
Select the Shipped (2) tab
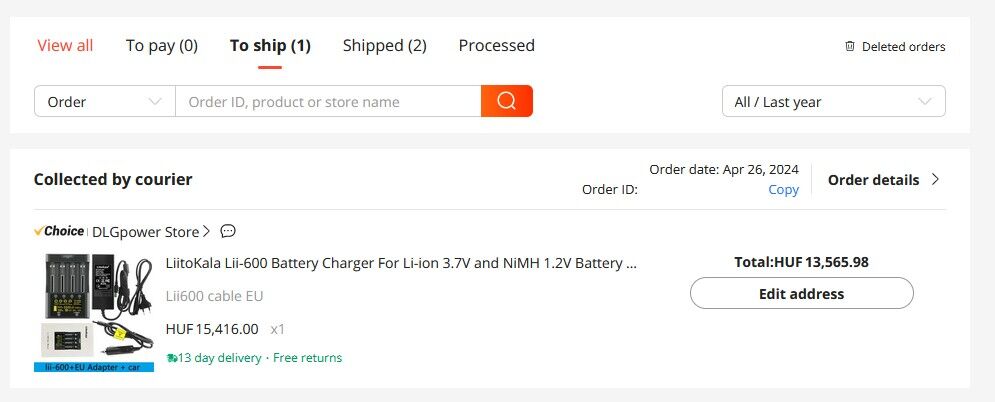384,45
